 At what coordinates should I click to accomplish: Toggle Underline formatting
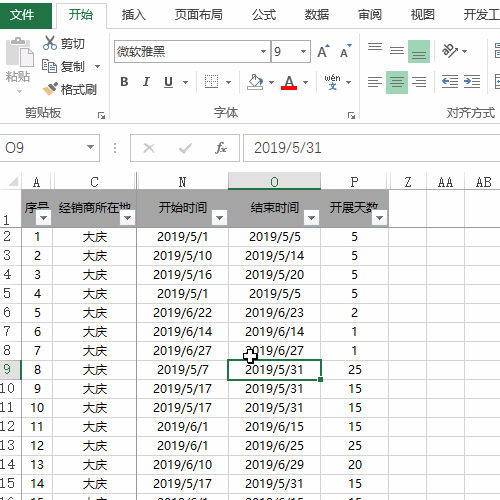pyautogui.click(x=168, y=82)
